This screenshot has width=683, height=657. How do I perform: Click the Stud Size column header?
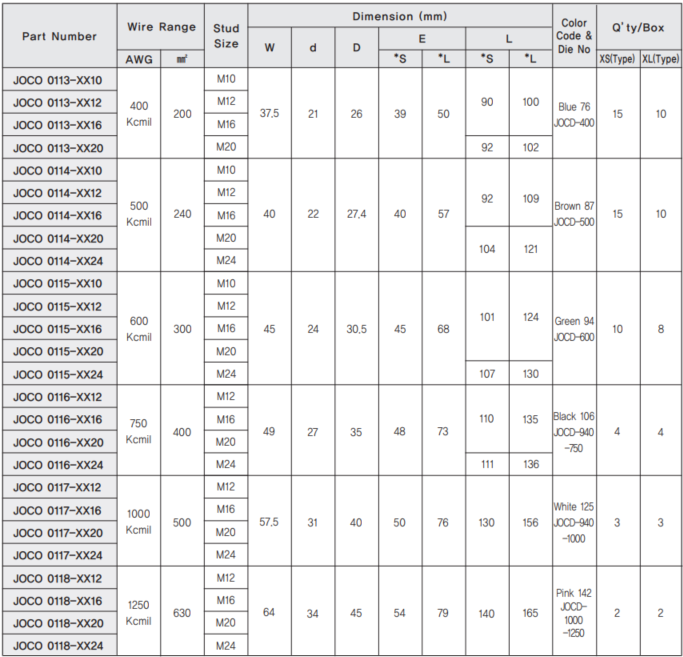click(x=226, y=36)
